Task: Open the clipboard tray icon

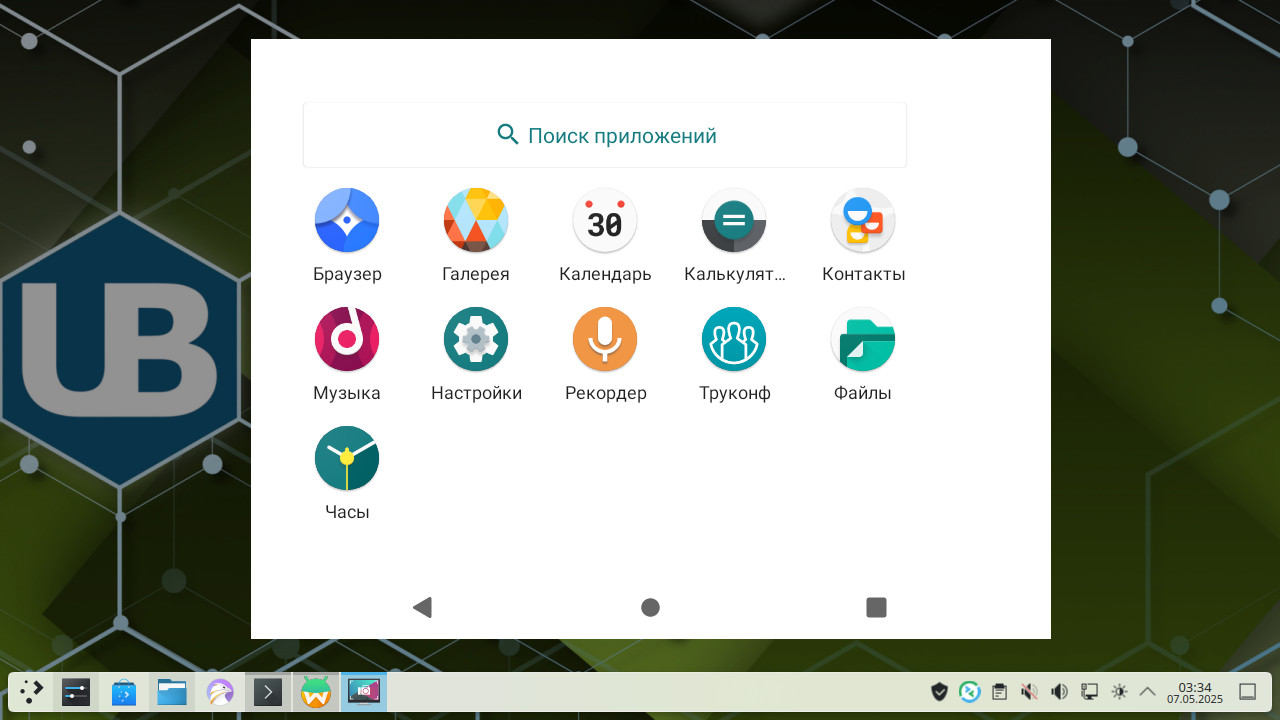Action: (999, 691)
